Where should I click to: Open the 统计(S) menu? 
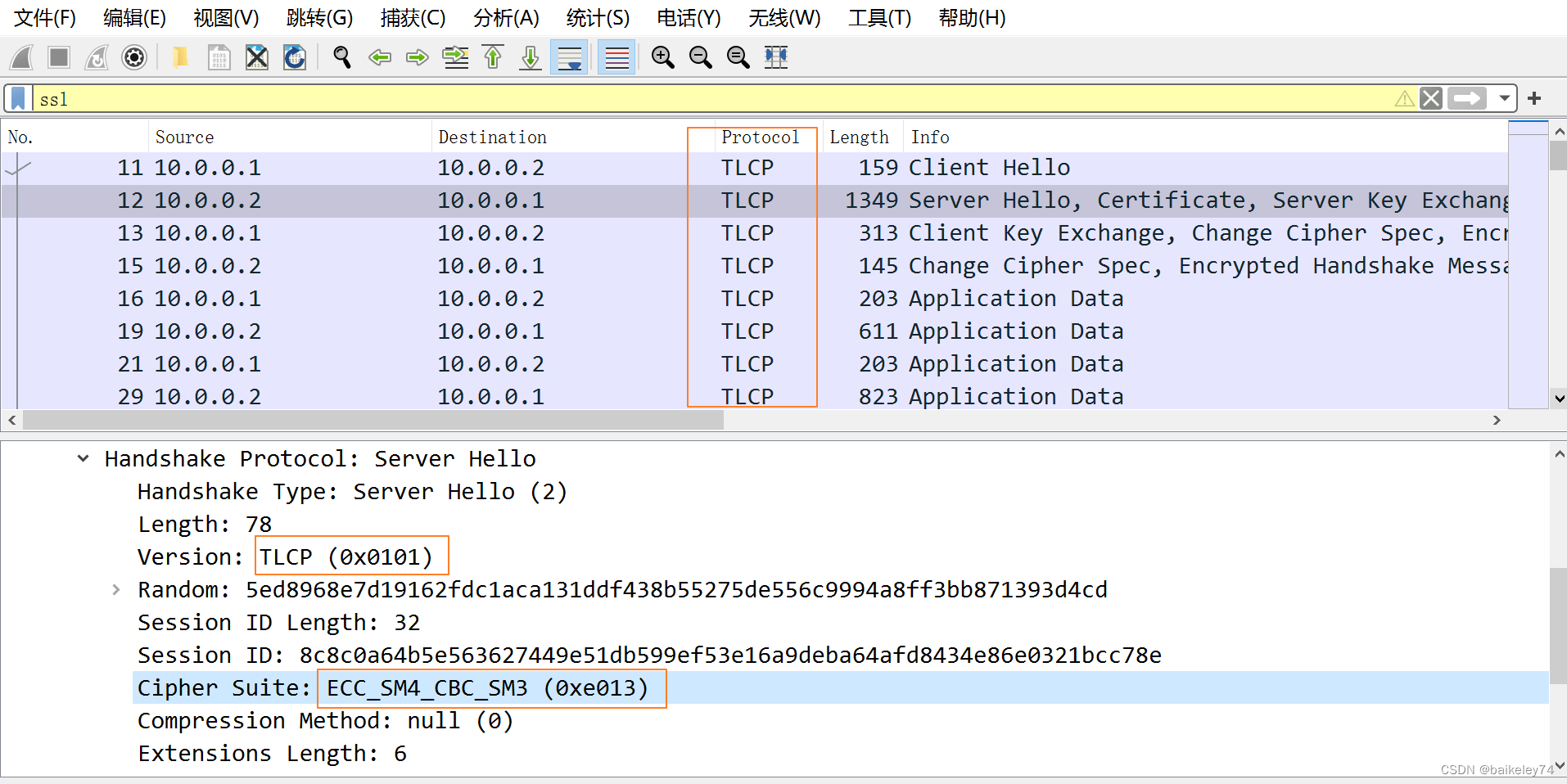click(x=598, y=18)
